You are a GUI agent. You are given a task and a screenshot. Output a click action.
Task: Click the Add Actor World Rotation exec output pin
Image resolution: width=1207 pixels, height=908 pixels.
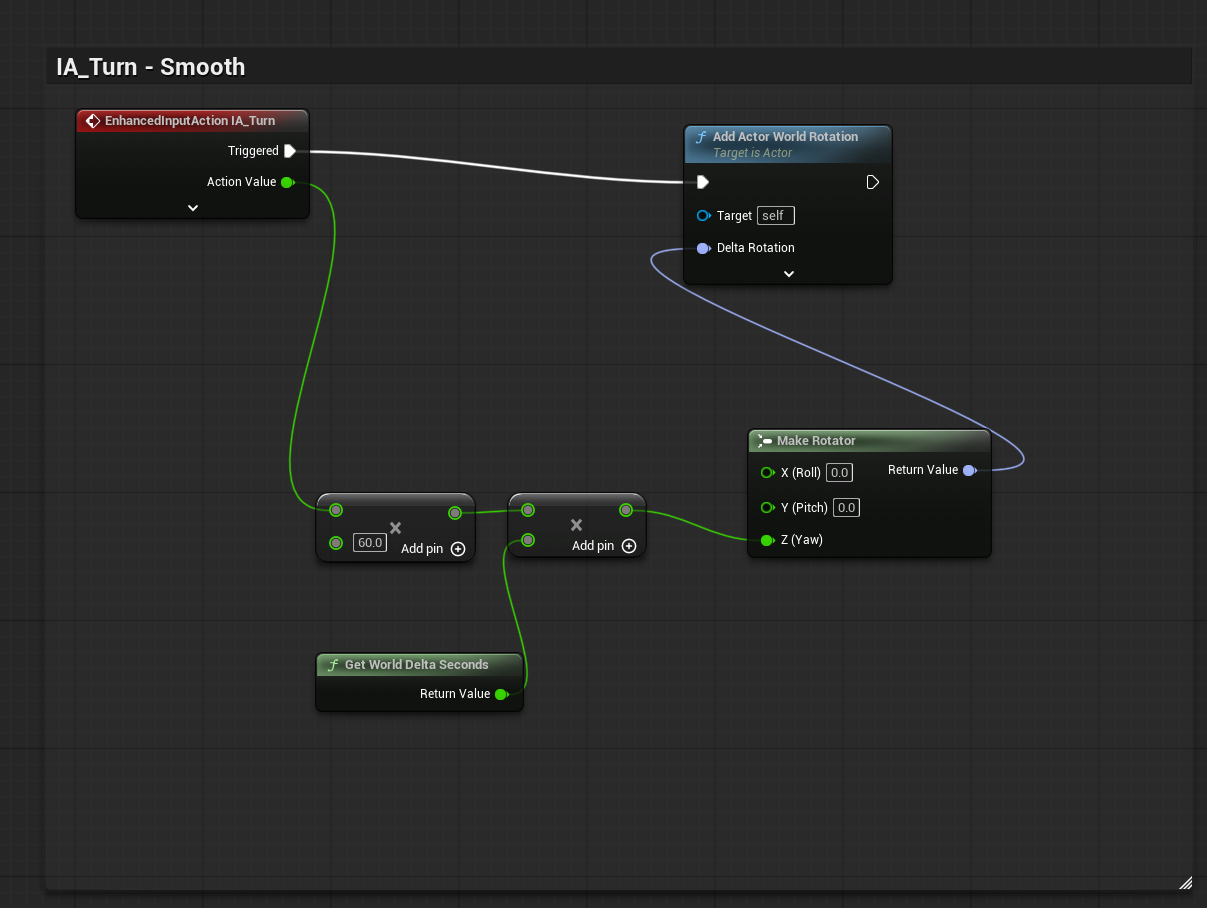pos(872,182)
